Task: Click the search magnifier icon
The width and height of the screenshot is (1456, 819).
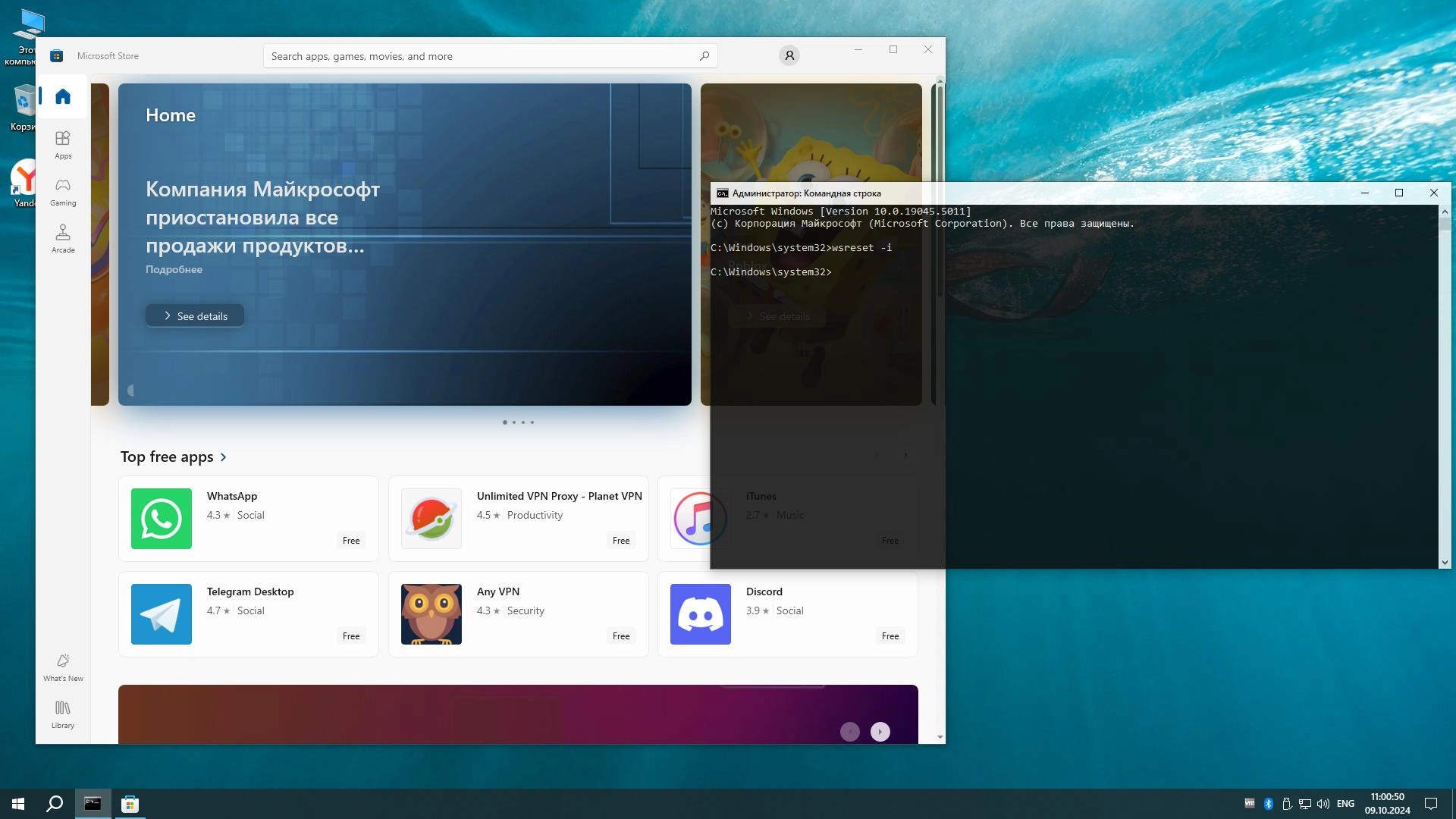Action: click(704, 55)
